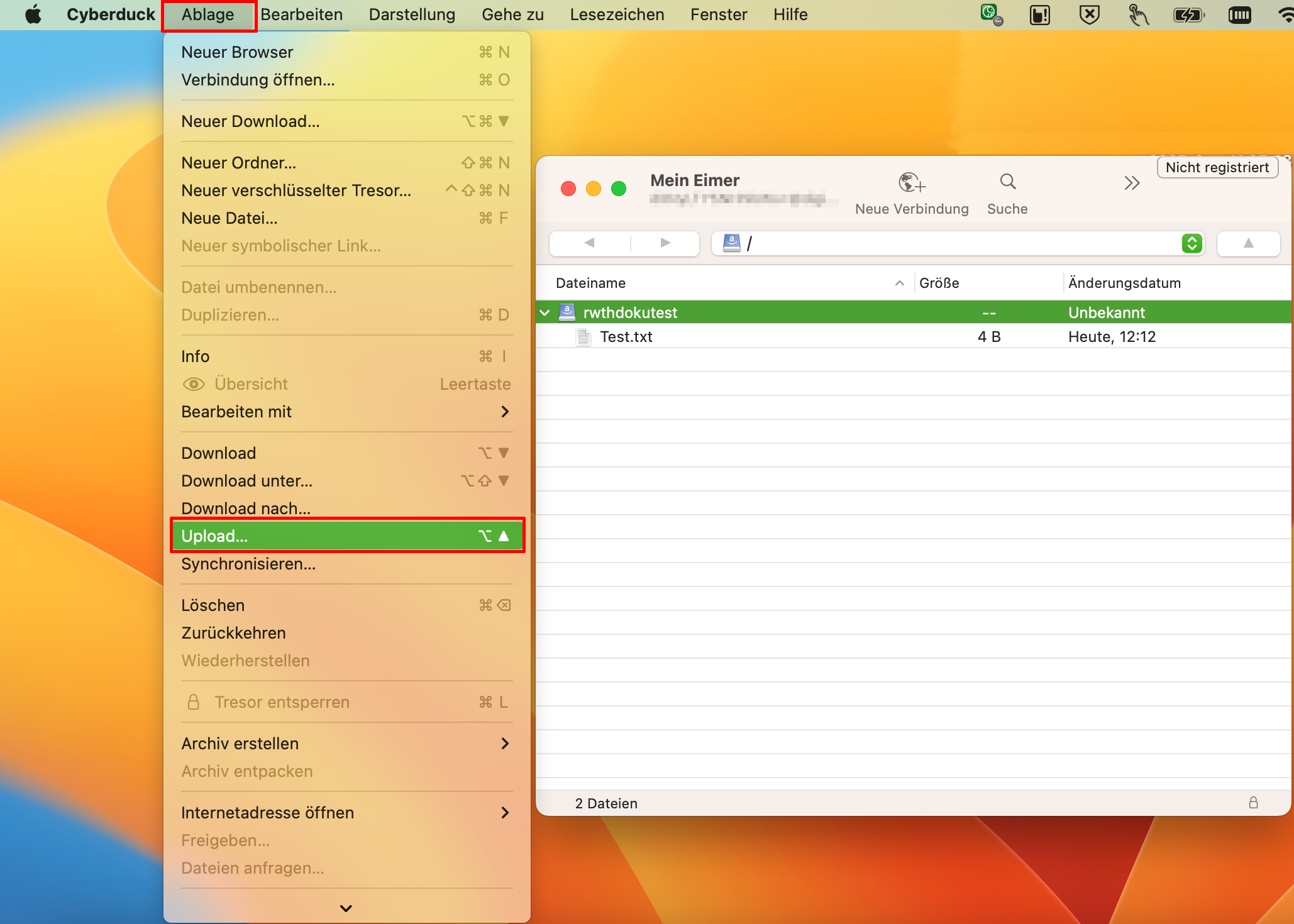The width and height of the screenshot is (1294, 924).
Task: Open toolbar overflow double-chevron
Action: [1131, 183]
